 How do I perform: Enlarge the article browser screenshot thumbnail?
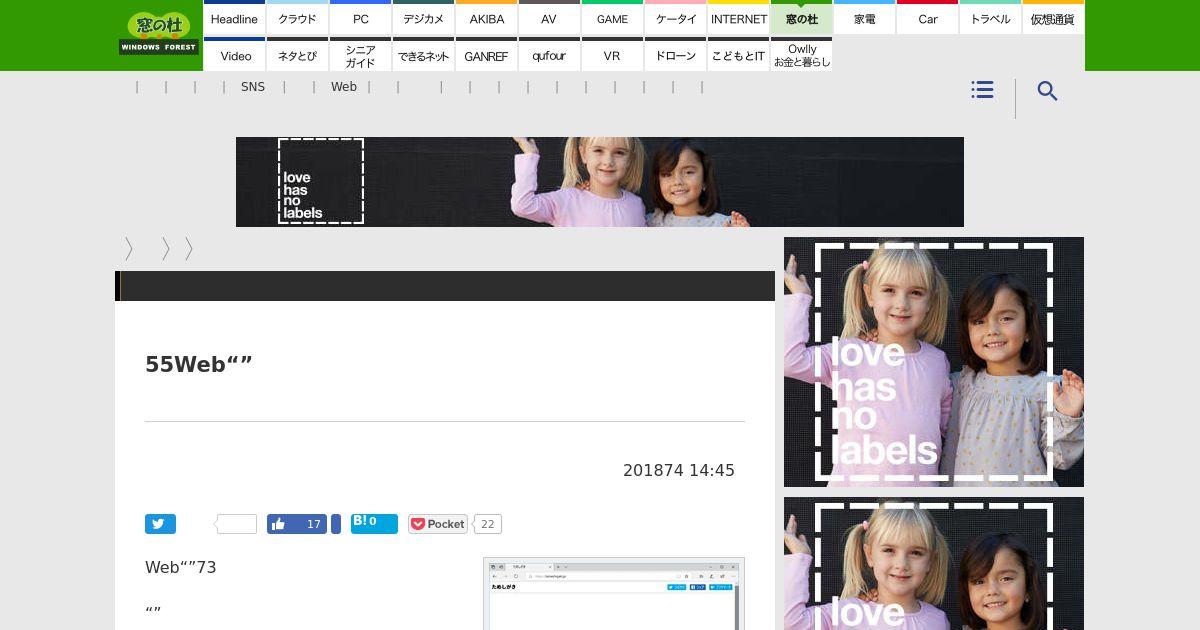(x=614, y=593)
